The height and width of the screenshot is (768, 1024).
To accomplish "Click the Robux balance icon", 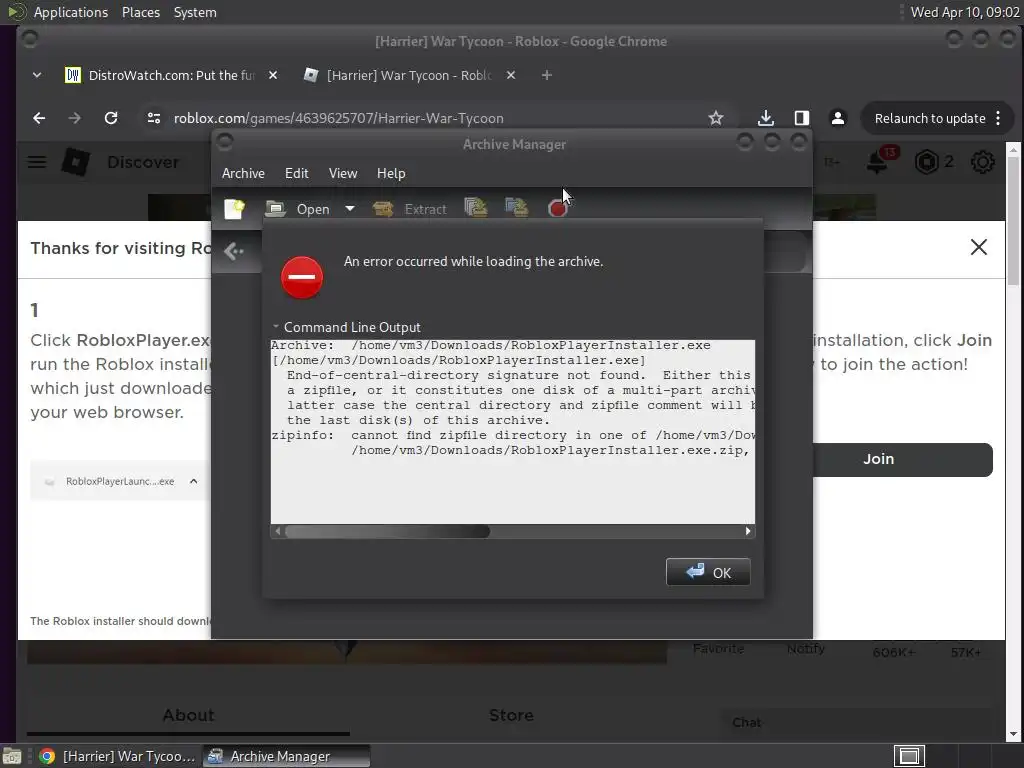I will (927, 162).
